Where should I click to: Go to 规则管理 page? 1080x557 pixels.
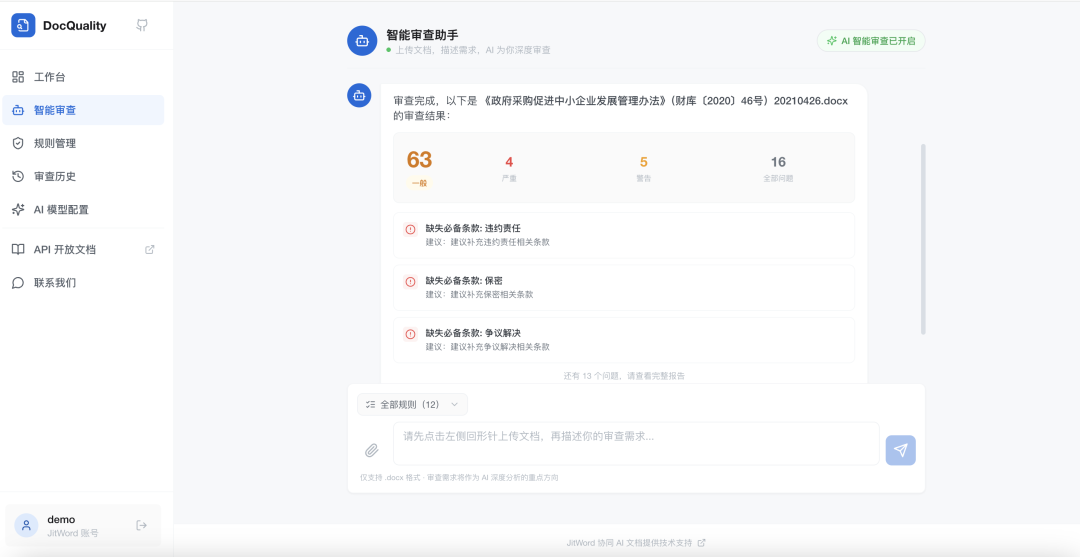(x=83, y=143)
